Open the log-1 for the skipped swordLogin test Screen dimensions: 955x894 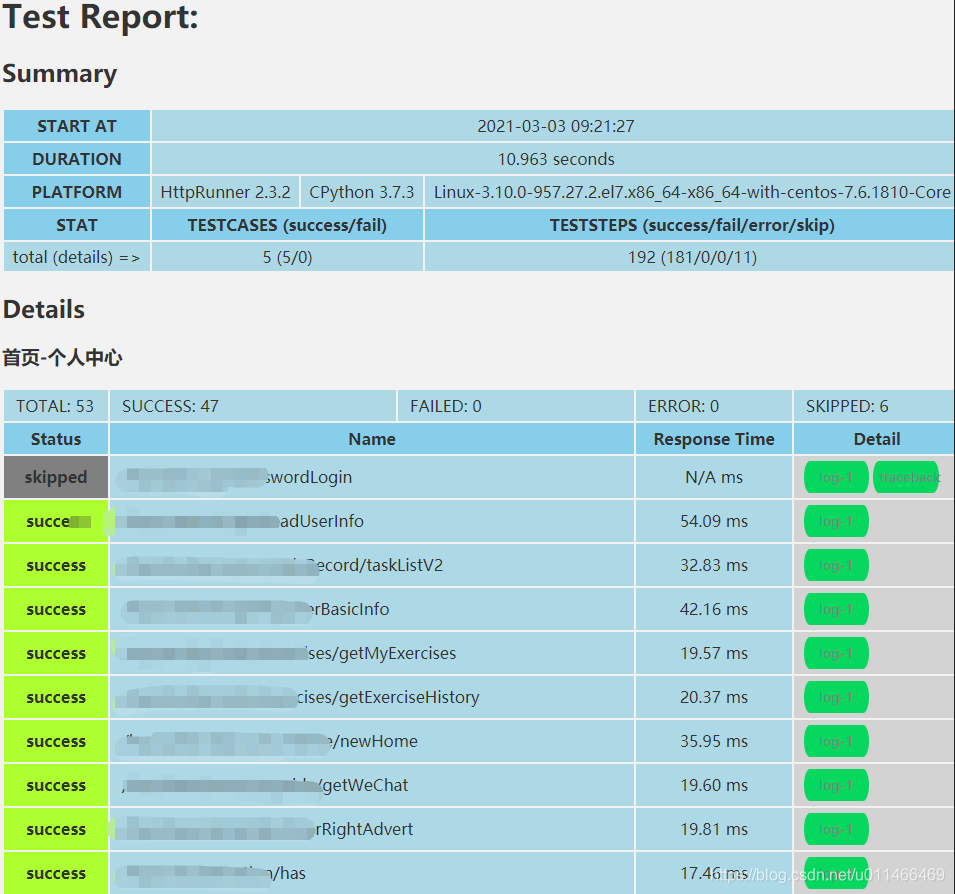(x=835, y=477)
